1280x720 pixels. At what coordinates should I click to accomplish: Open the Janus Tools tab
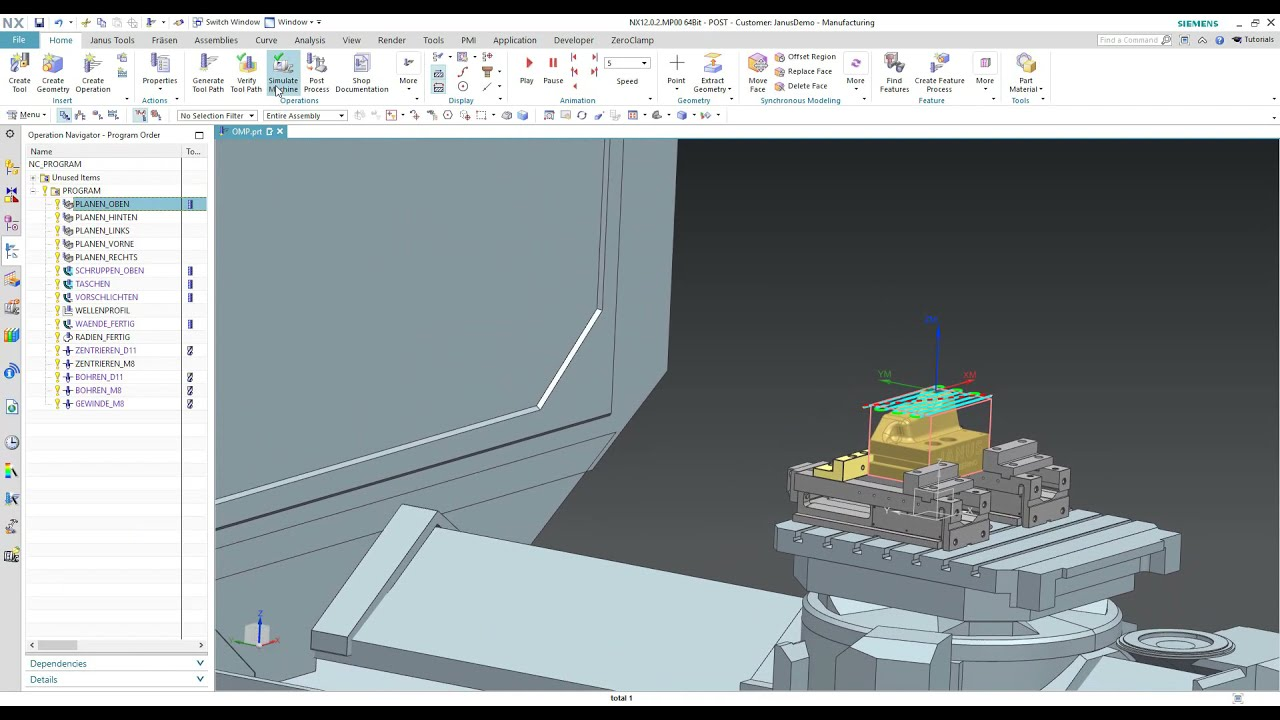[x=112, y=40]
